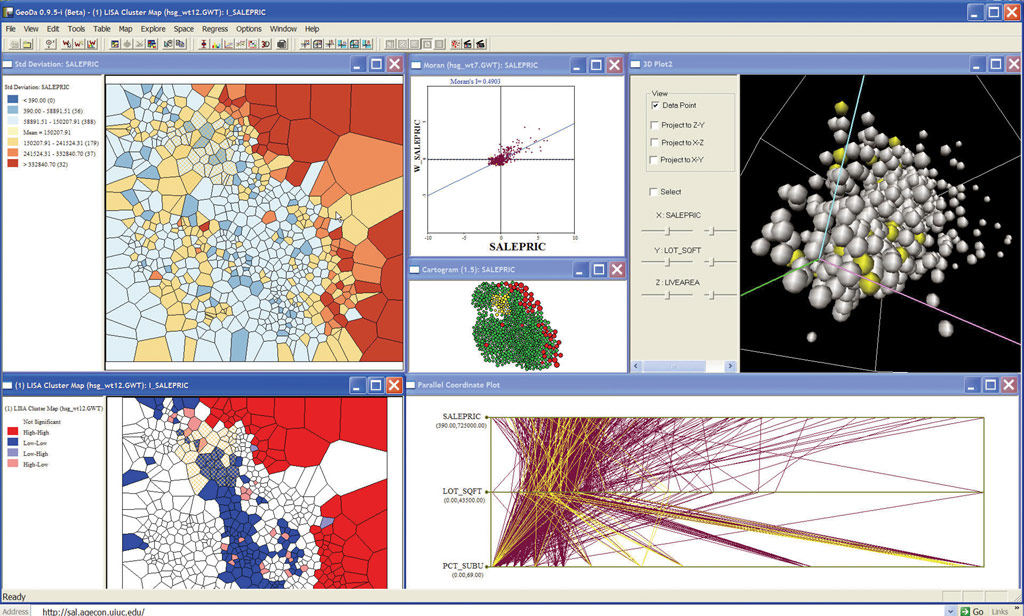Click the open project folder toolbar icon
1024x616 pixels.
(27, 44)
